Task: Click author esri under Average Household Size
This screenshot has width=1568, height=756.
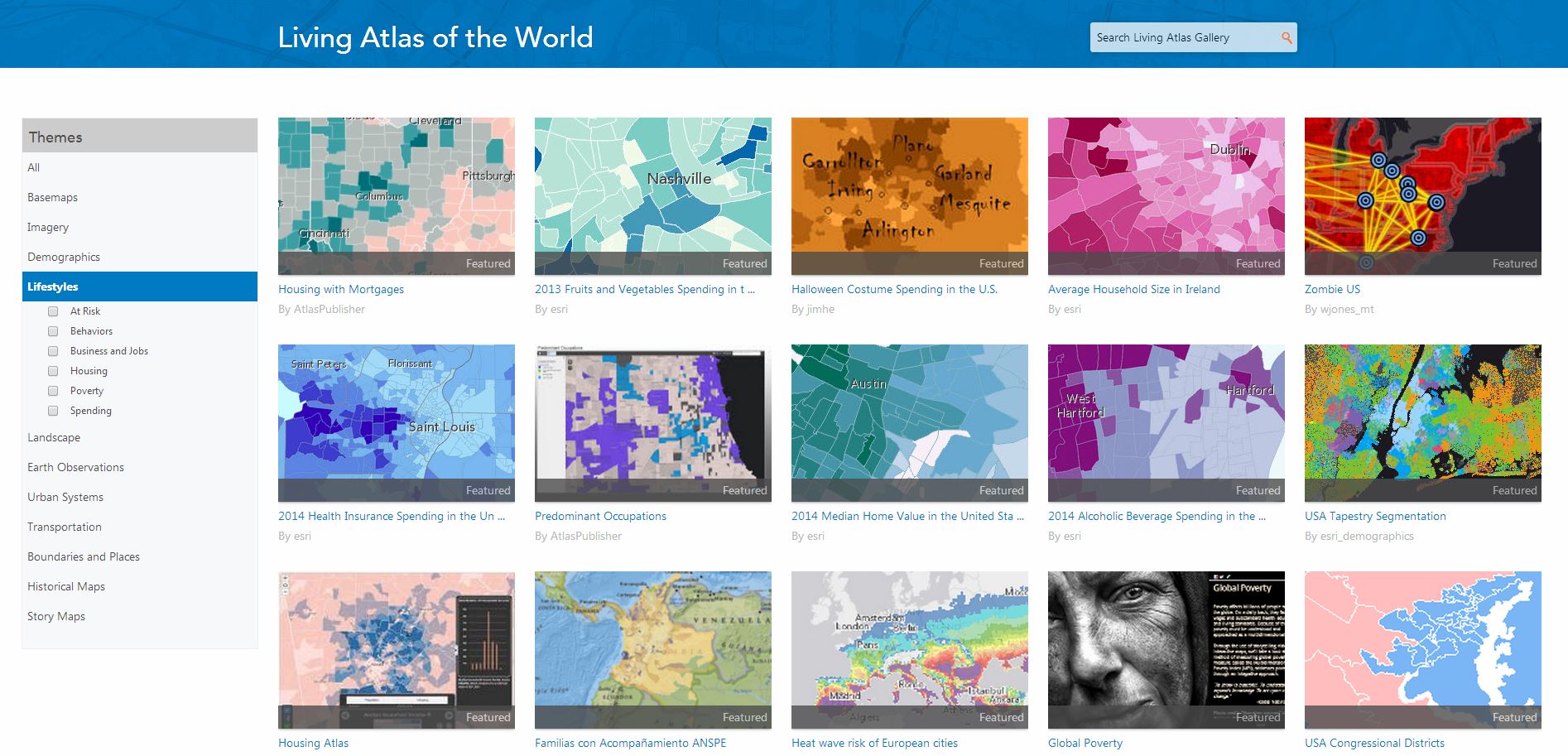Action: click(1073, 309)
